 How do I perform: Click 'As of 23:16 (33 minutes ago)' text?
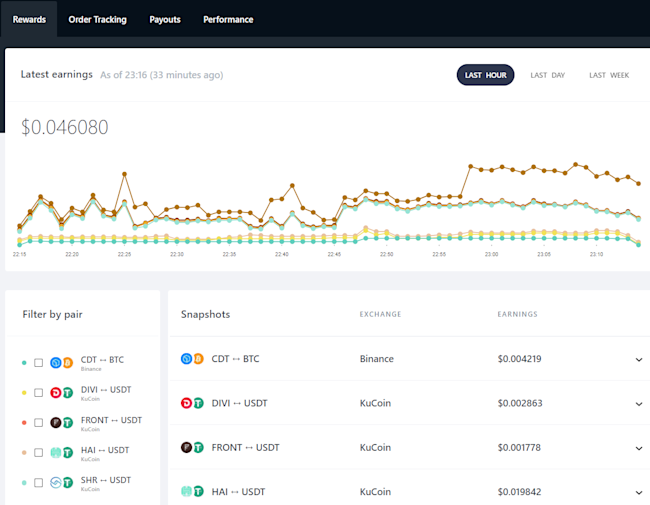pos(162,75)
